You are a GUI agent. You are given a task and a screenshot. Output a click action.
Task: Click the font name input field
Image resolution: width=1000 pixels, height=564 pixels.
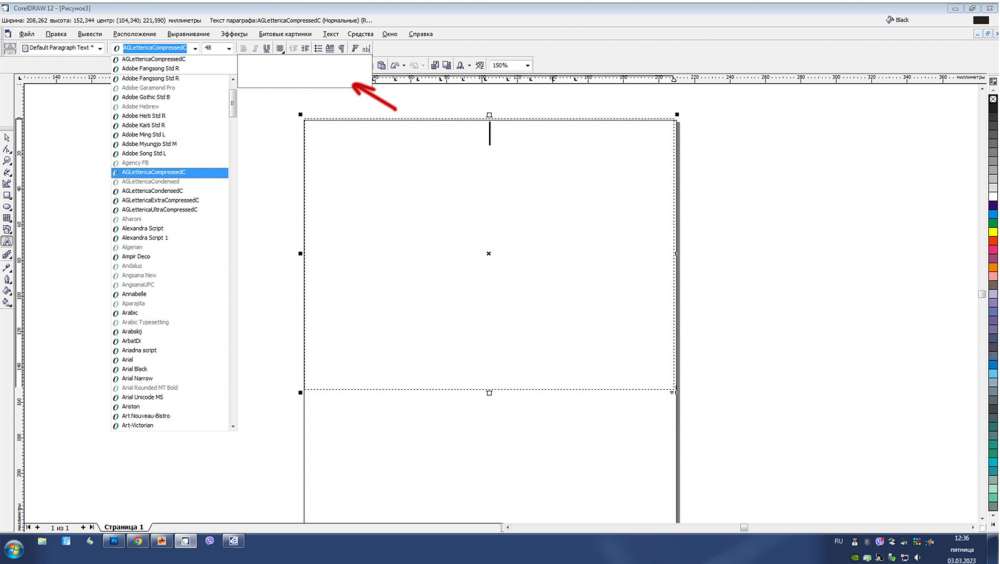click(154, 48)
